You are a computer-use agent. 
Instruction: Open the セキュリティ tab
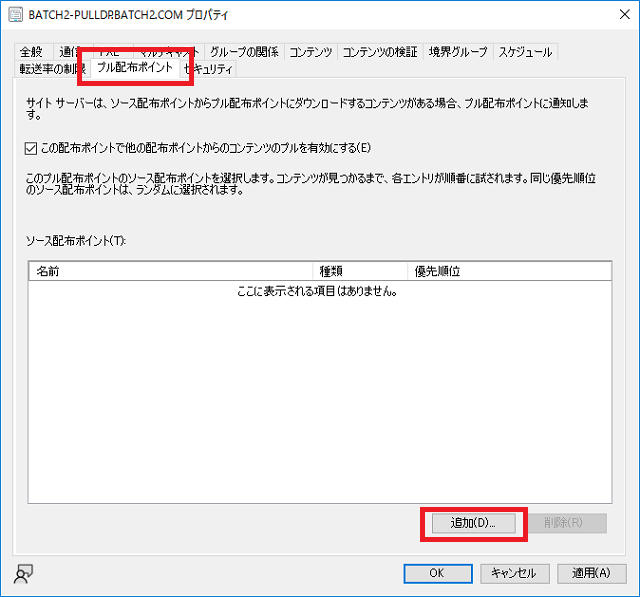click(210, 69)
